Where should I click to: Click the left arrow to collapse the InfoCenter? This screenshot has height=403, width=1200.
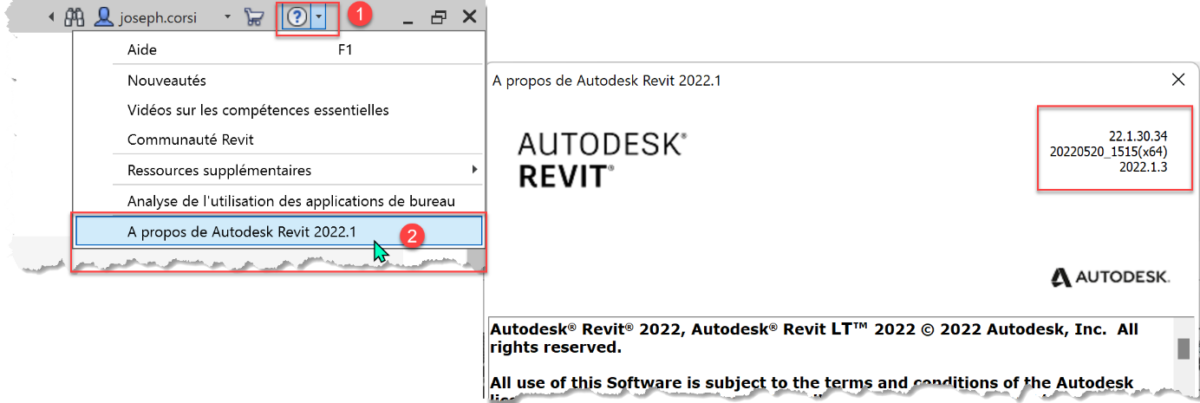tap(51, 17)
